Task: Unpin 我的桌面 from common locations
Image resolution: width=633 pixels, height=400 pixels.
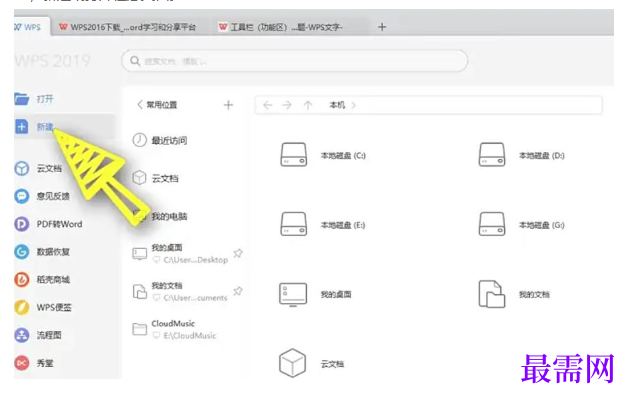Action: pos(238,253)
